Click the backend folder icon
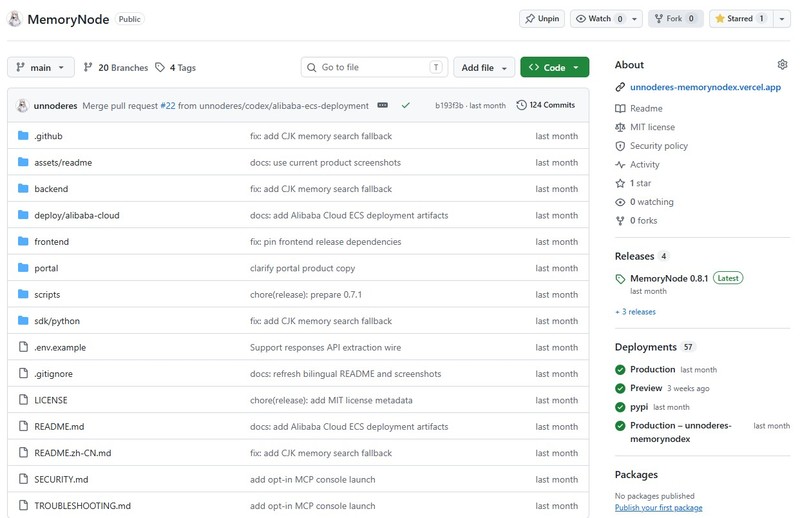Image resolution: width=800 pixels, height=518 pixels. pos(23,188)
